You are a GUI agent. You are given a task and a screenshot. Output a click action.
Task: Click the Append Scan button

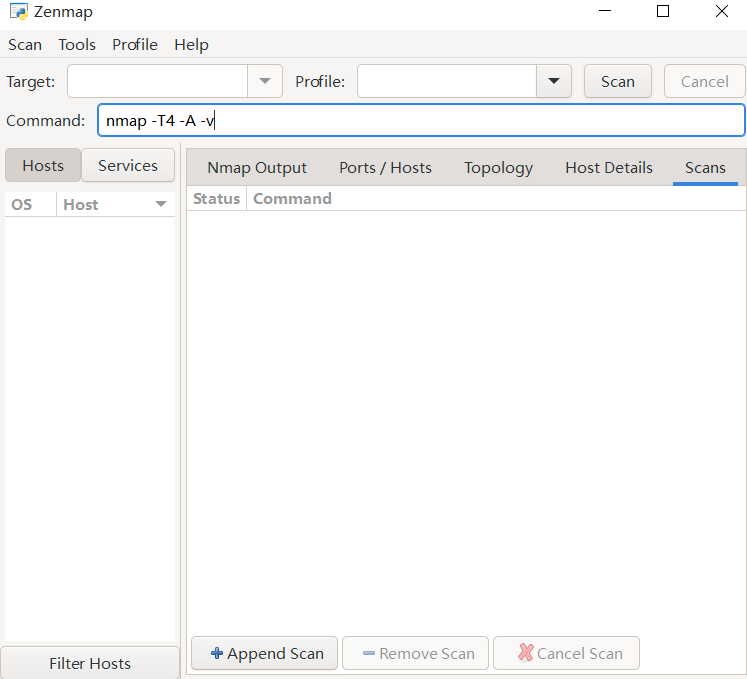pos(264,653)
